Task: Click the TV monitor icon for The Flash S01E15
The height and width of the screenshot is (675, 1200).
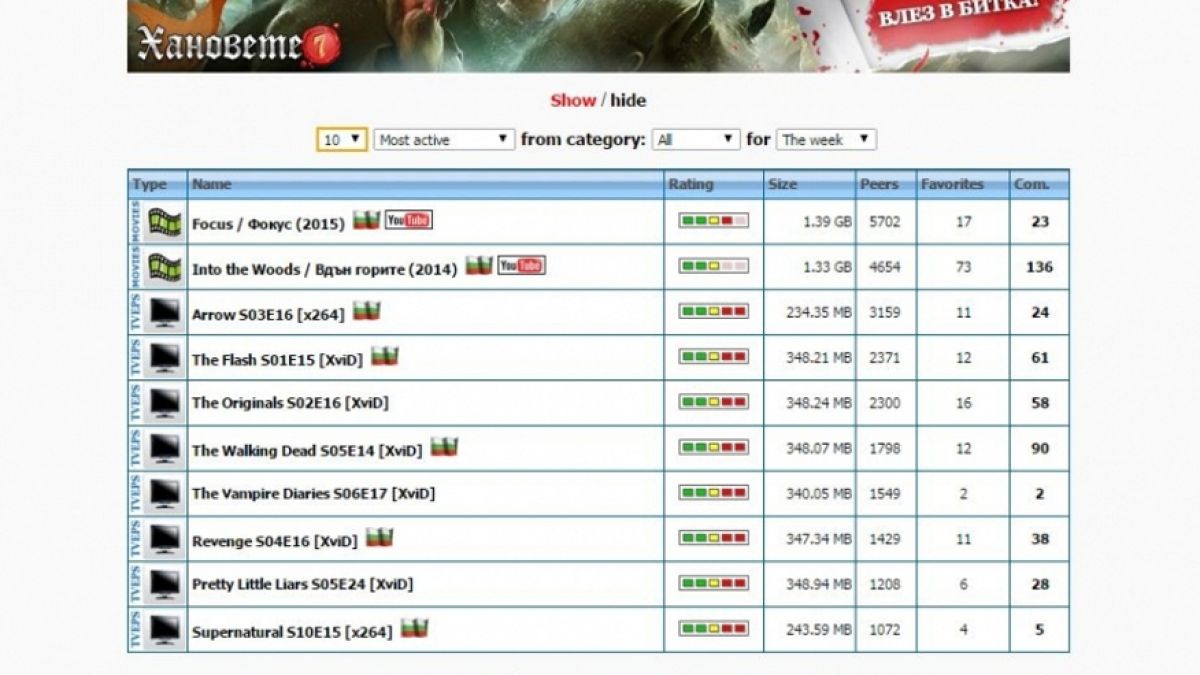Action: [164, 357]
